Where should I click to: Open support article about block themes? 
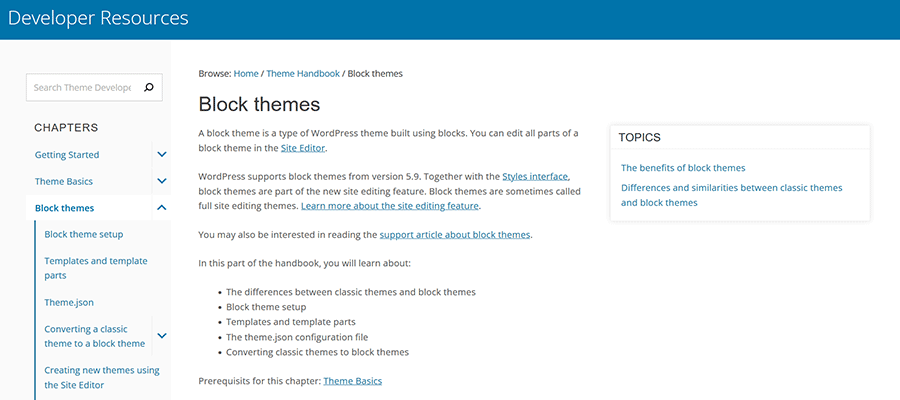click(x=455, y=235)
